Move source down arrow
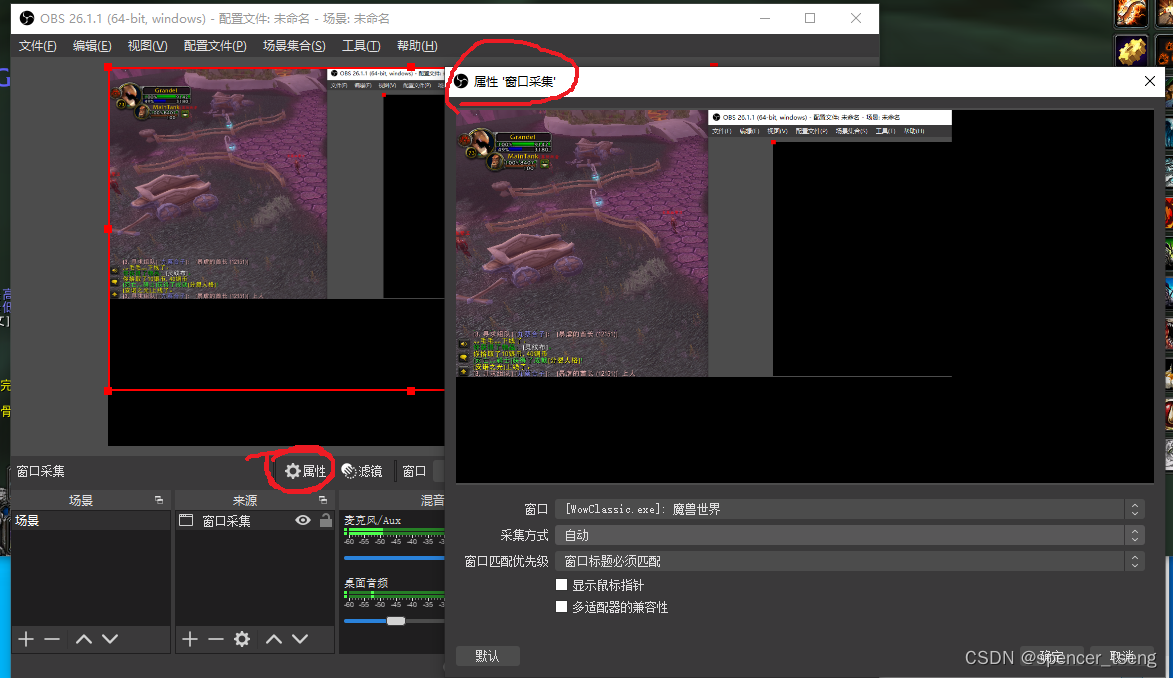Image resolution: width=1173 pixels, height=678 pixels. point(300,639)
